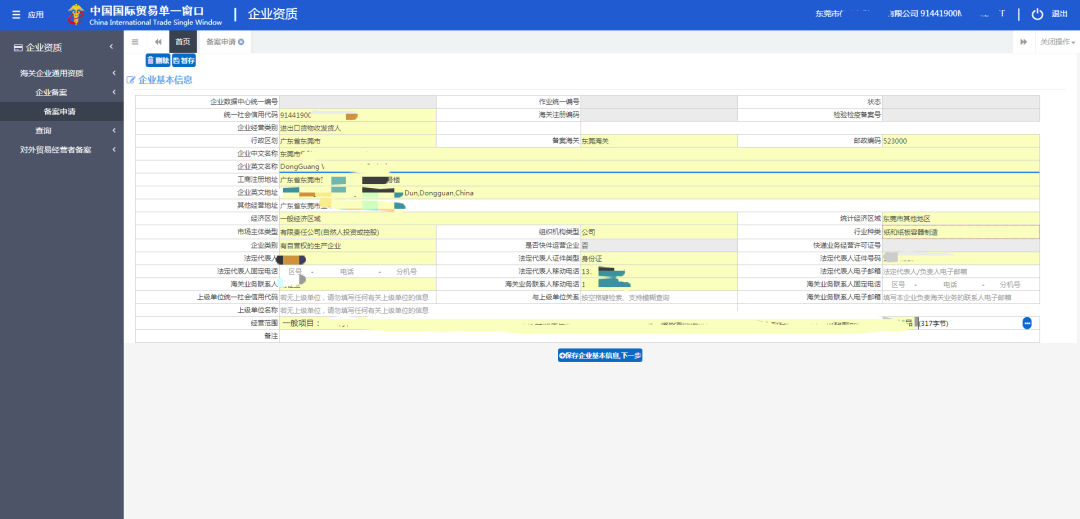Switch to the 首页 tab
The height and width of the screenshot is (519, 1080).
[x=182, y=42]
